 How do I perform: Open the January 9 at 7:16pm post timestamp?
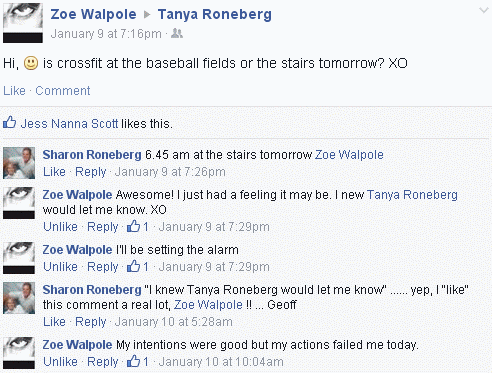[x=106, y=34]
